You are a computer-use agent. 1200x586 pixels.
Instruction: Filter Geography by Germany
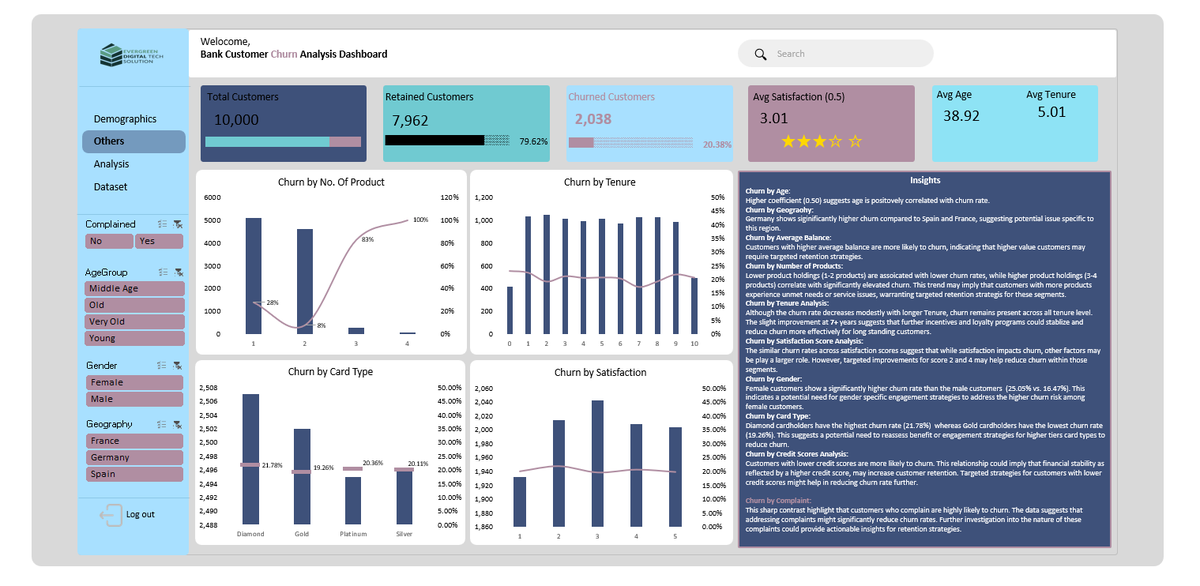134,457
